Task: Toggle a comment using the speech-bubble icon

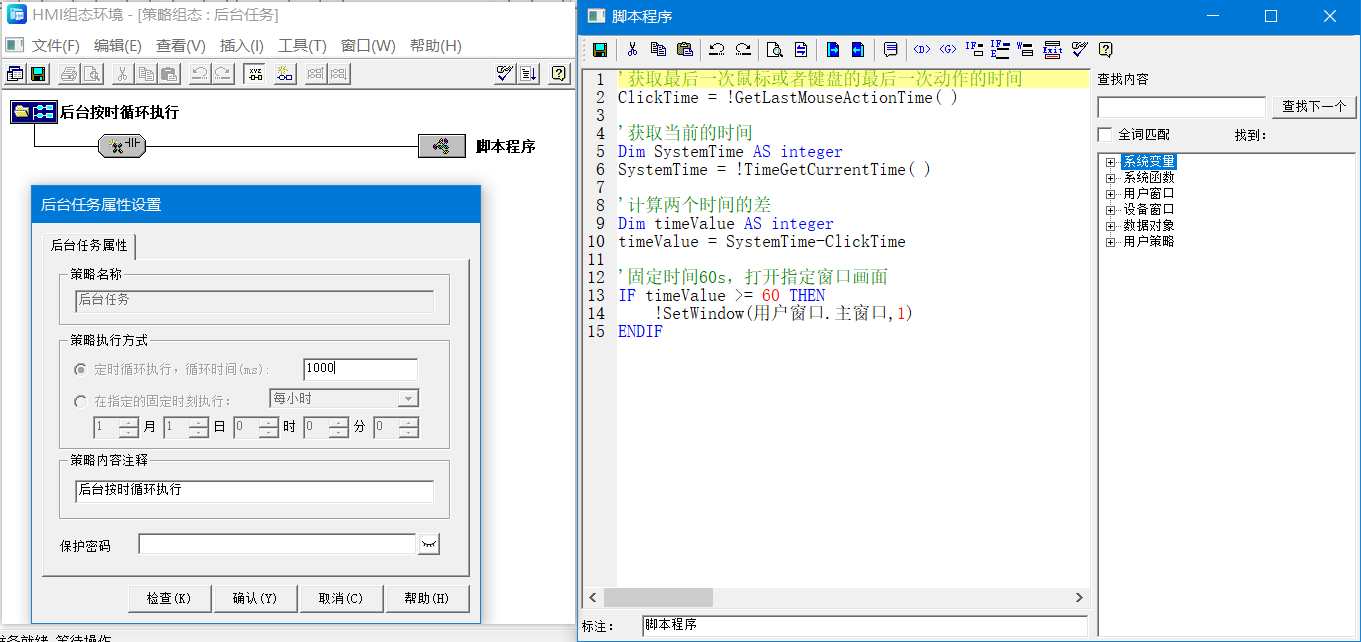Action: tap(891, 50)
